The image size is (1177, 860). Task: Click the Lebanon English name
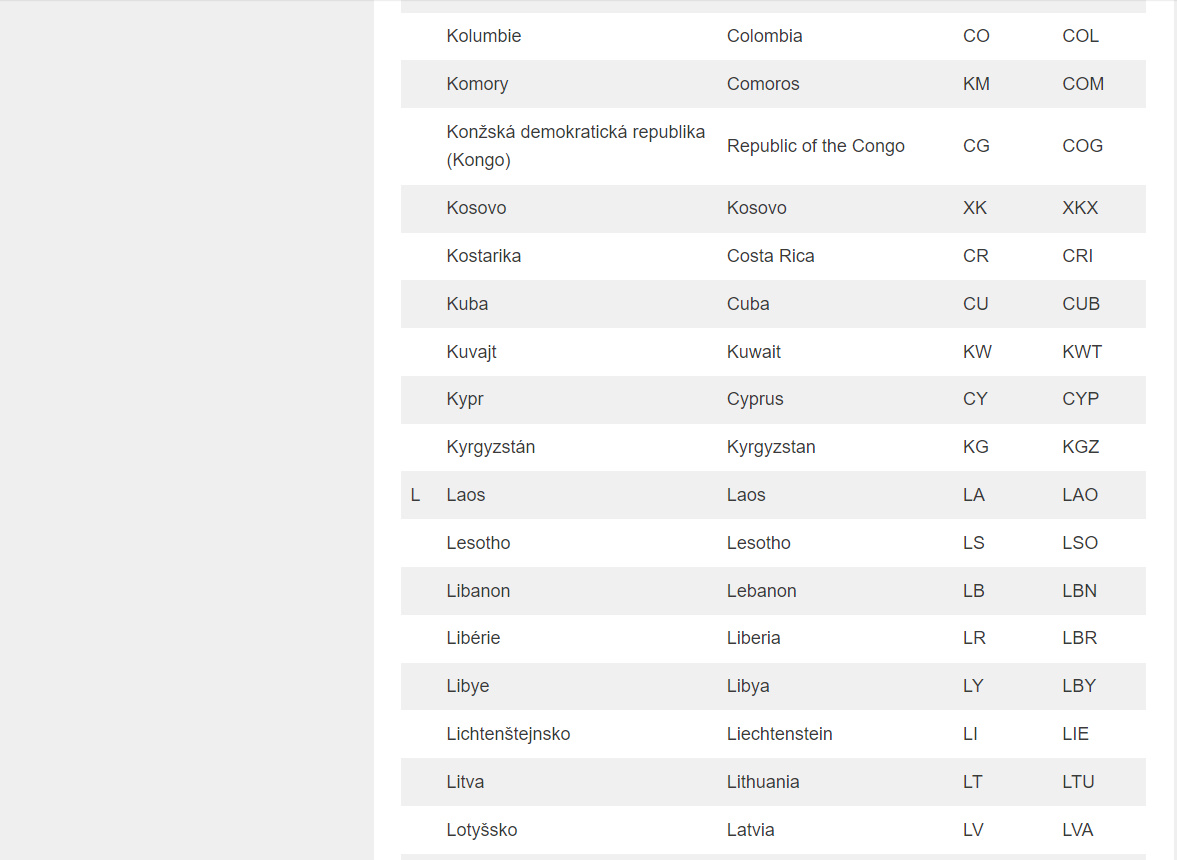761,591
